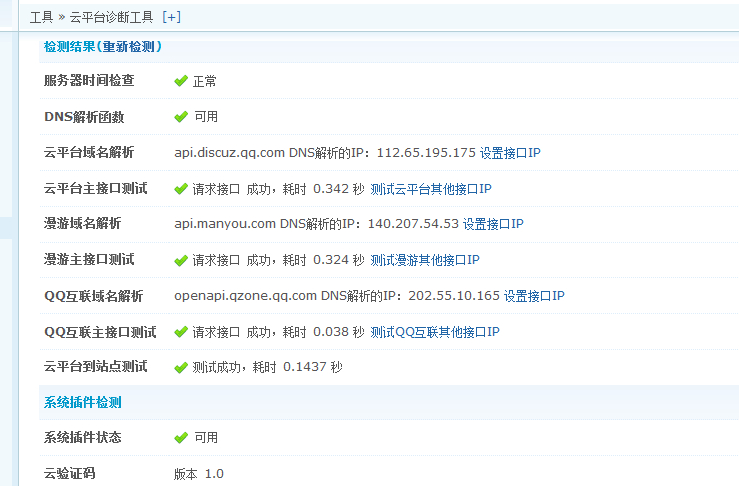Select the 云平台诊断工具 breadcrumb text

coord(112,17)
